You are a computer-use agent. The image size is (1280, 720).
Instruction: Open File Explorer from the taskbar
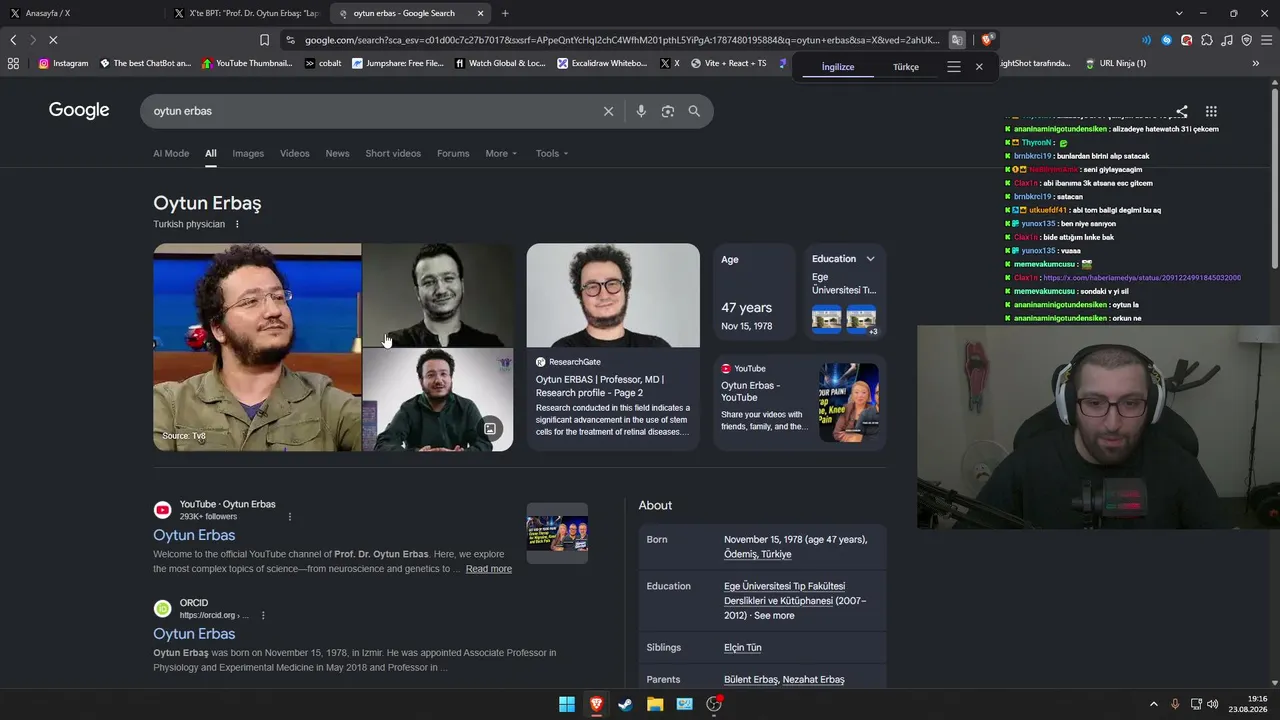coord(655,704)
